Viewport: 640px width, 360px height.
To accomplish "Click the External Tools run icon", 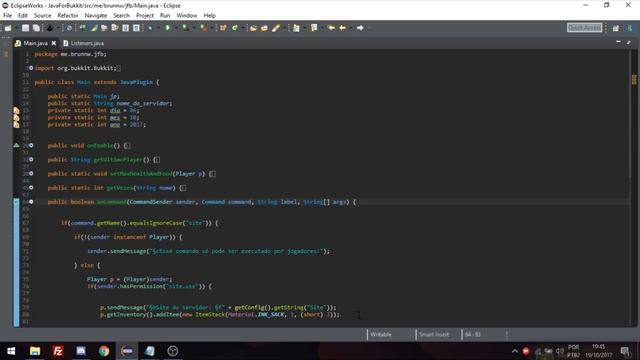I will pyautogui.click(x=204, y=28).
